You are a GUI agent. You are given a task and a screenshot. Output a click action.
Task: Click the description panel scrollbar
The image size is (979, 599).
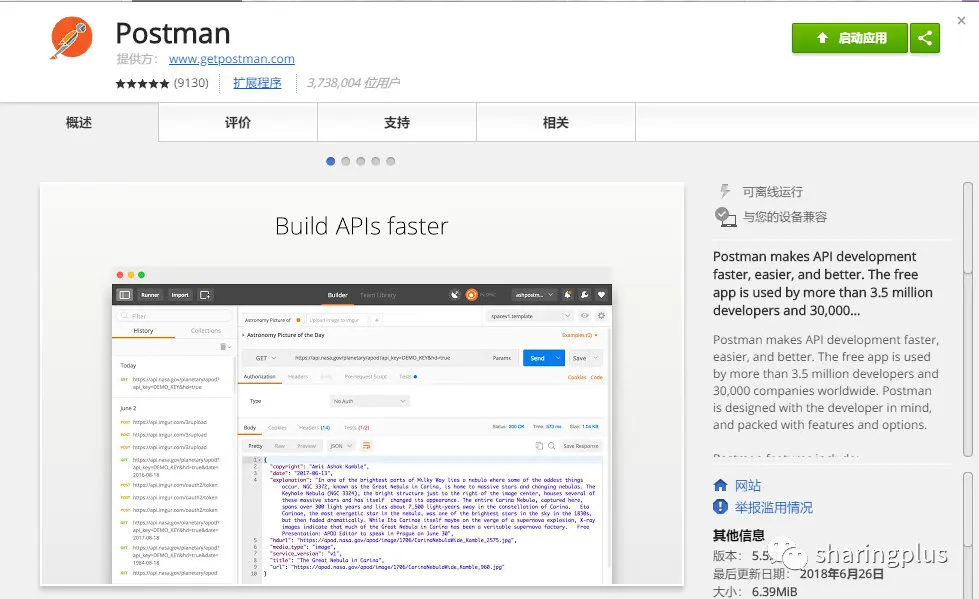(x=968, y=228)
